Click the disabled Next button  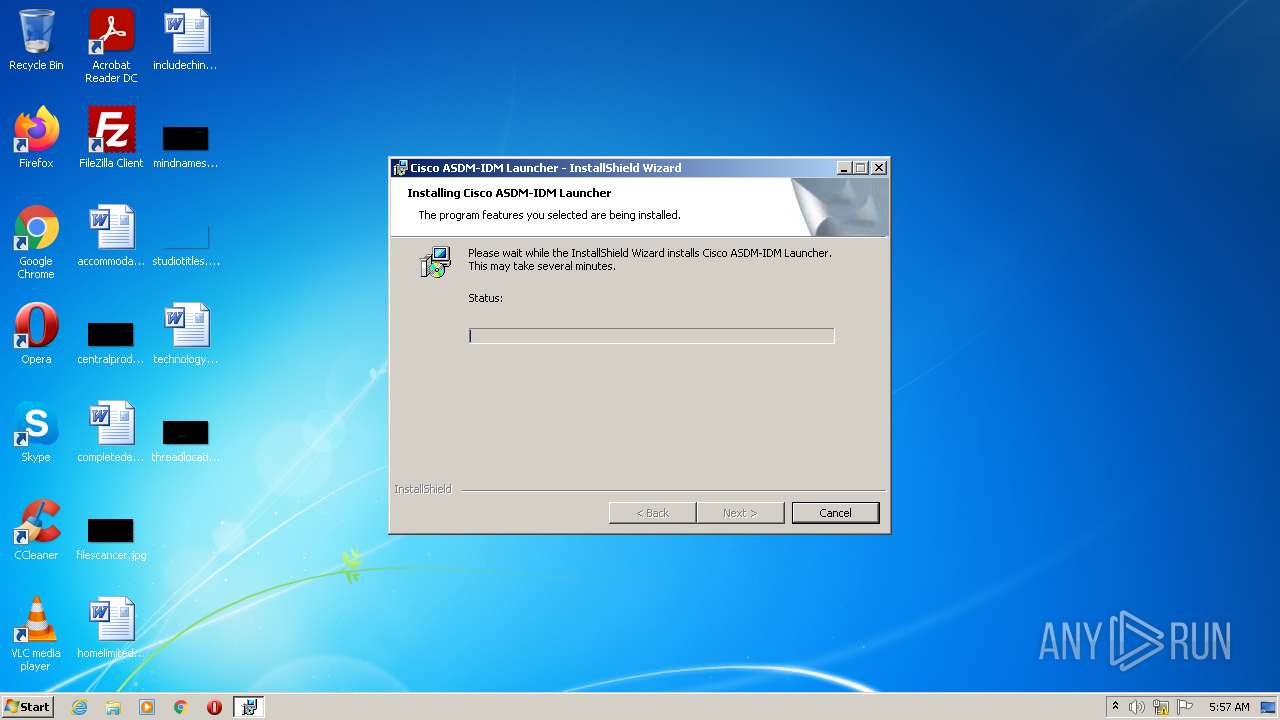tap(740, 513)
